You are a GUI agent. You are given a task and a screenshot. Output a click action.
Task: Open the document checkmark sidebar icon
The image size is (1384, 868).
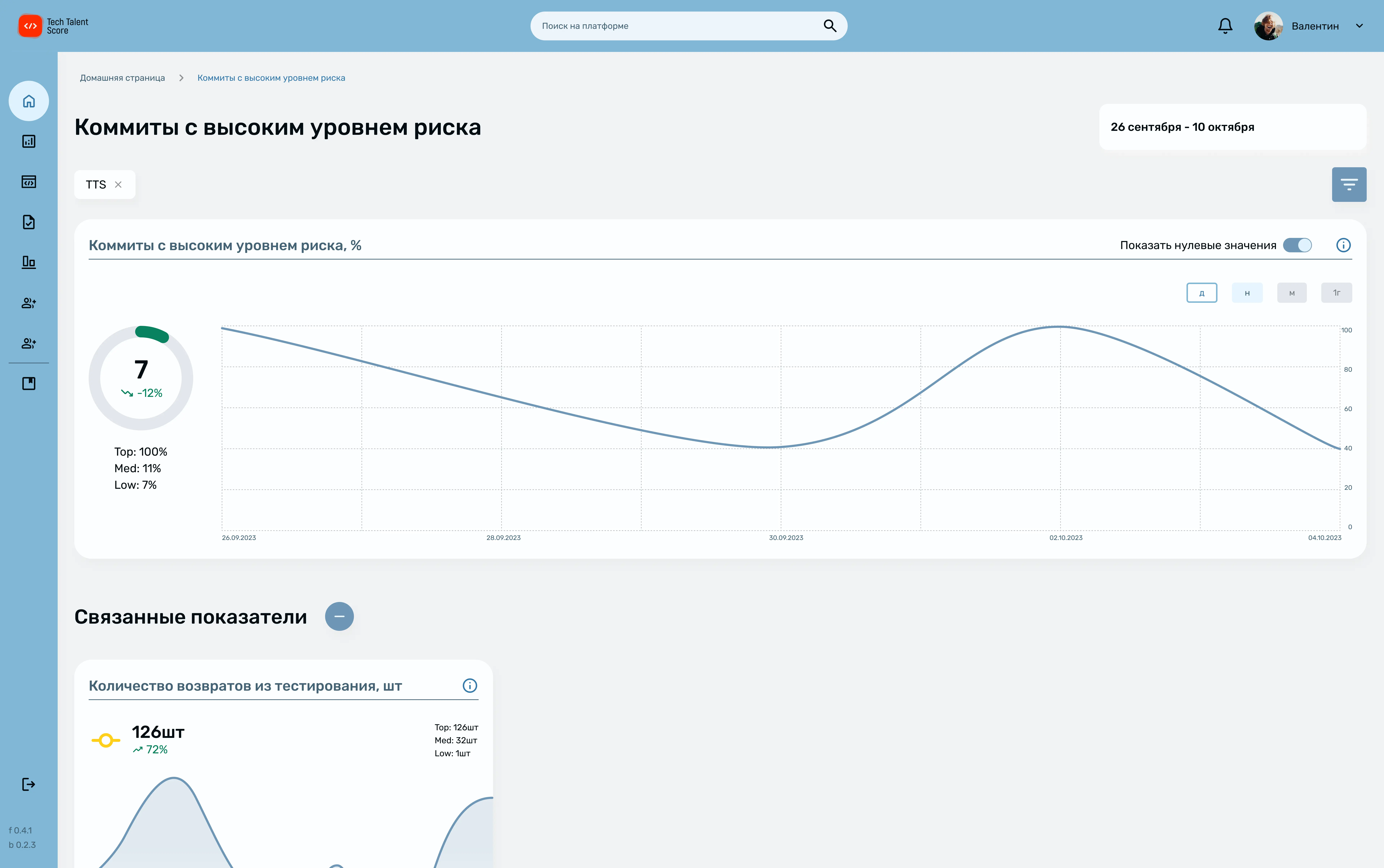(x=29, y=222)
